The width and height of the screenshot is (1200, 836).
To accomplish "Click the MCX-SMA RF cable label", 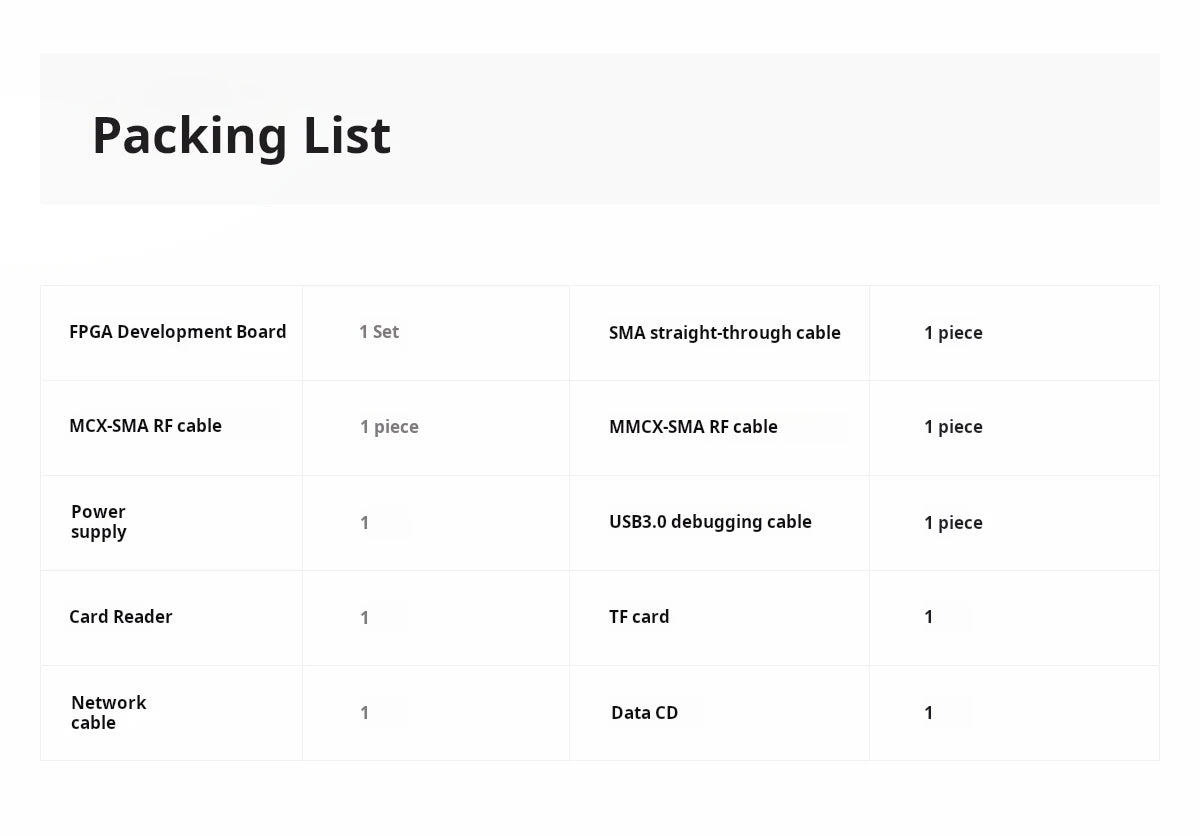I will coord(146,426).
